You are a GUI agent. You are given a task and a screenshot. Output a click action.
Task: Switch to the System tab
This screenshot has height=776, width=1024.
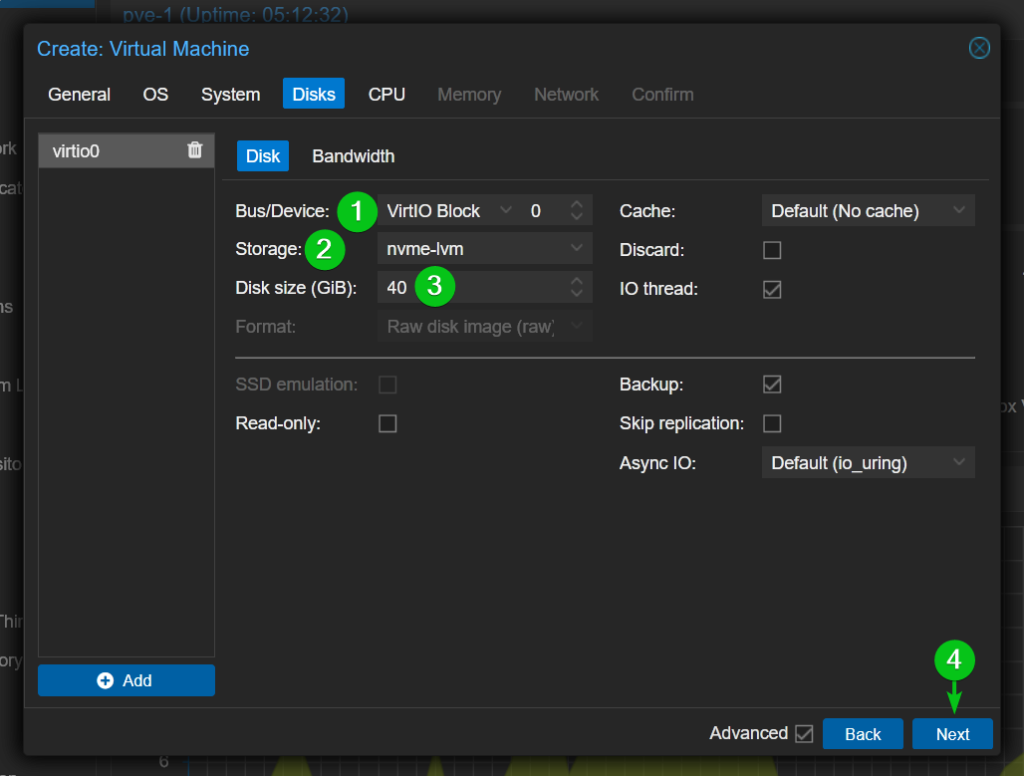coord(231,94)
